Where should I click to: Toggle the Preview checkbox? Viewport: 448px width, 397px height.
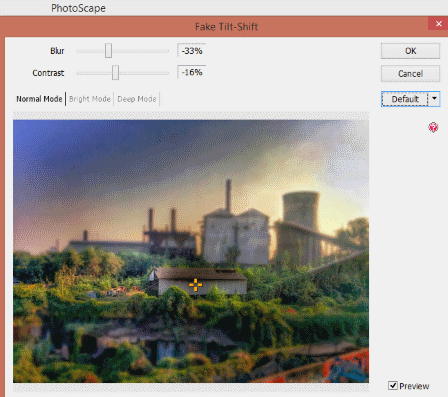pos(393,386)
